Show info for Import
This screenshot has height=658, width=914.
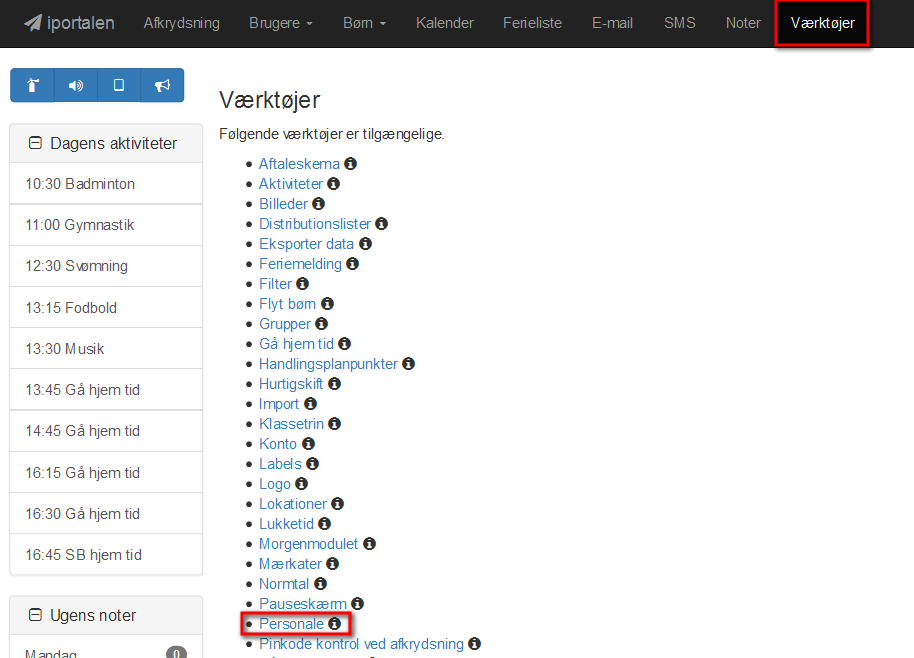pyautogui.click(x=310, y=403)
